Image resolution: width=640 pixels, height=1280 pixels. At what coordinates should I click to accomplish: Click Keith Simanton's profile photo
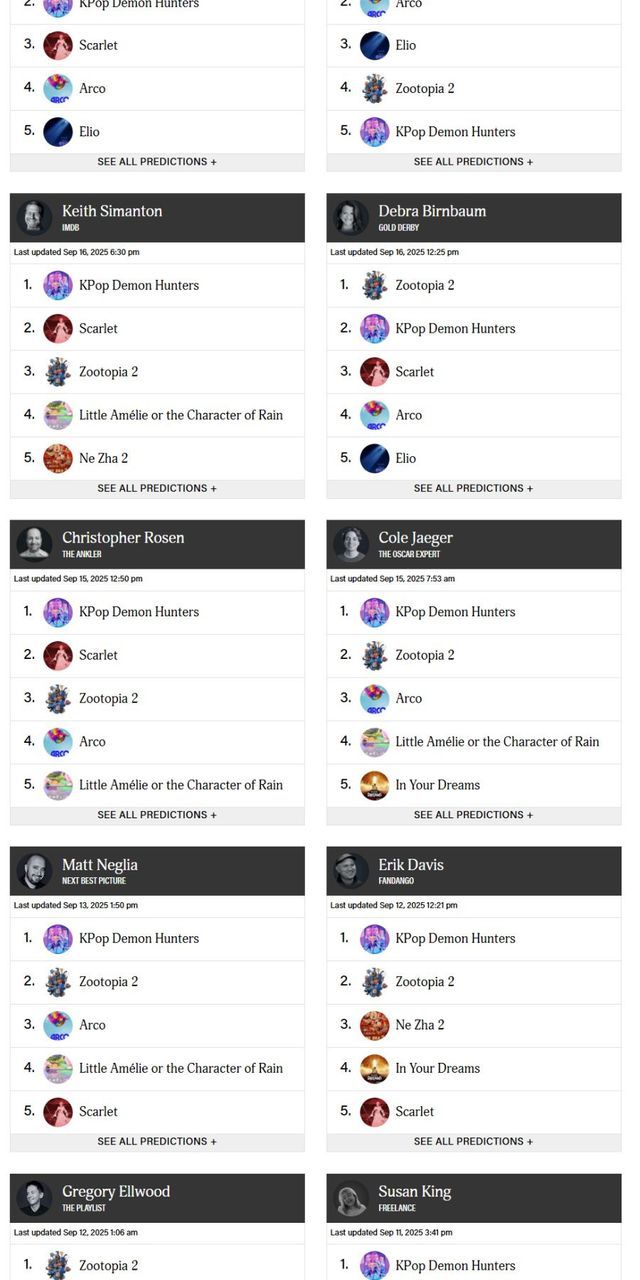coord(34,217)
